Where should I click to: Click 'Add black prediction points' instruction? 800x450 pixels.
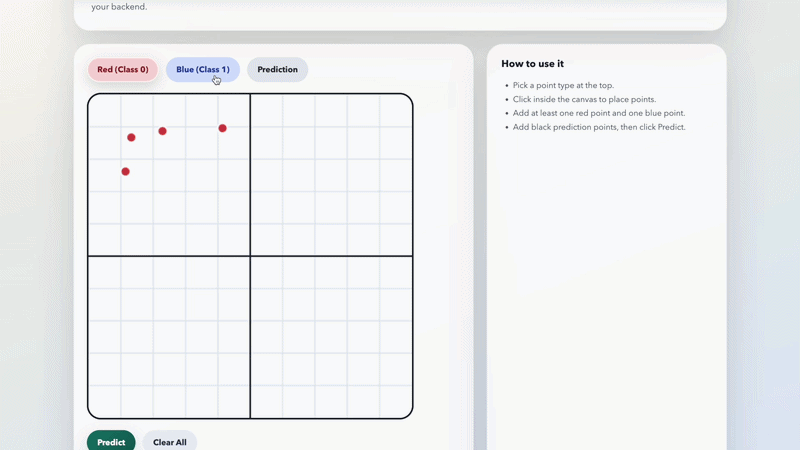(599, 127)
